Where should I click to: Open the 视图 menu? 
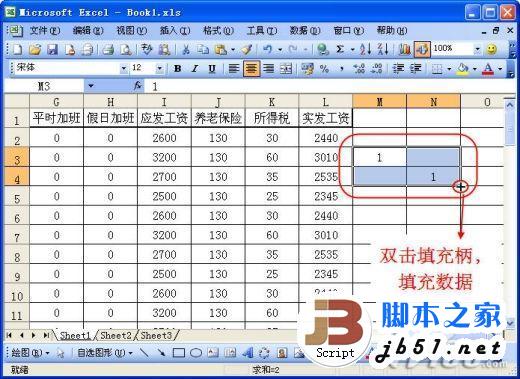click(131, 31)
